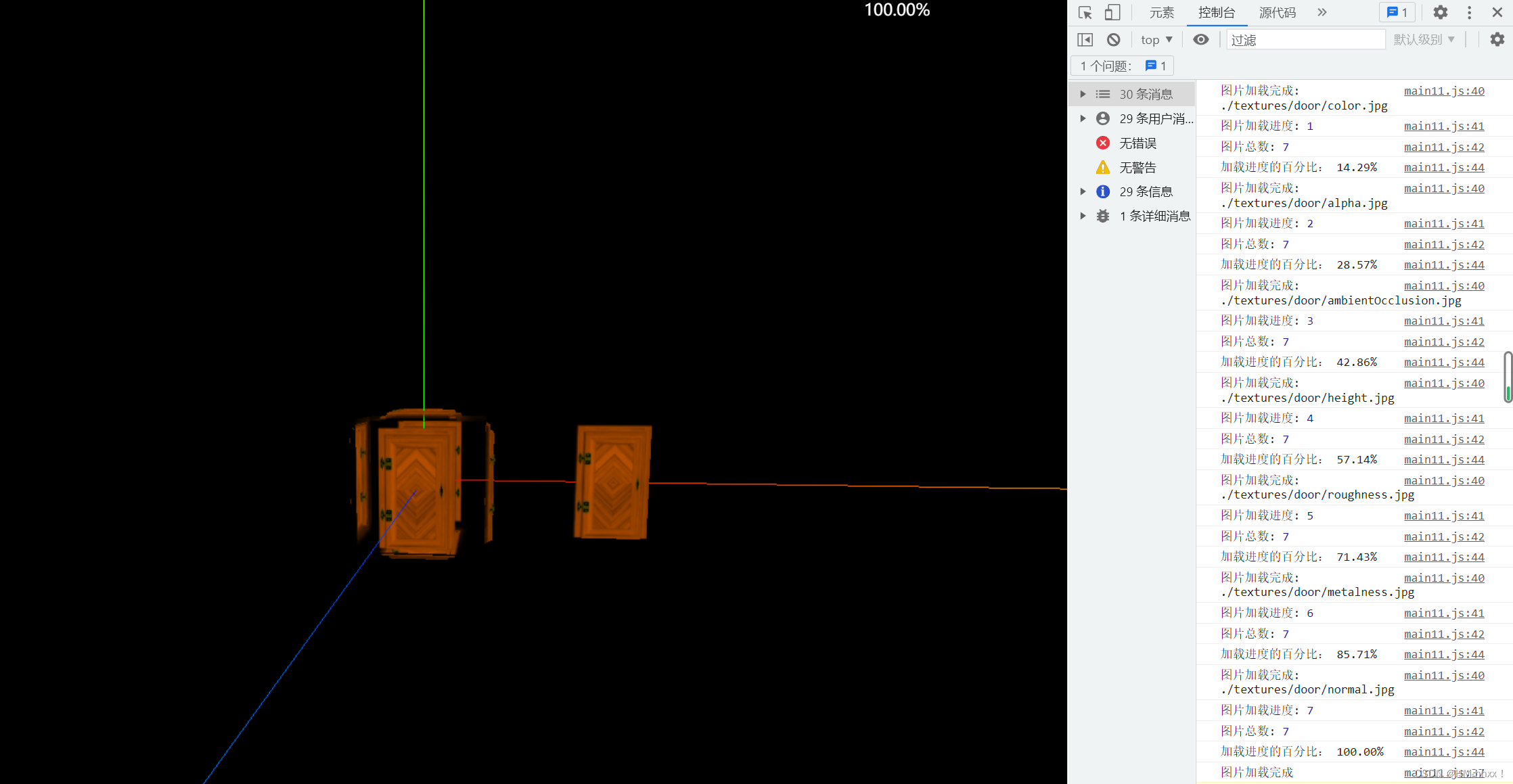The width and height of the screenshot is (1513, 784).
Task: Clear the console with ban icon
Action: tap(1113, 40)
